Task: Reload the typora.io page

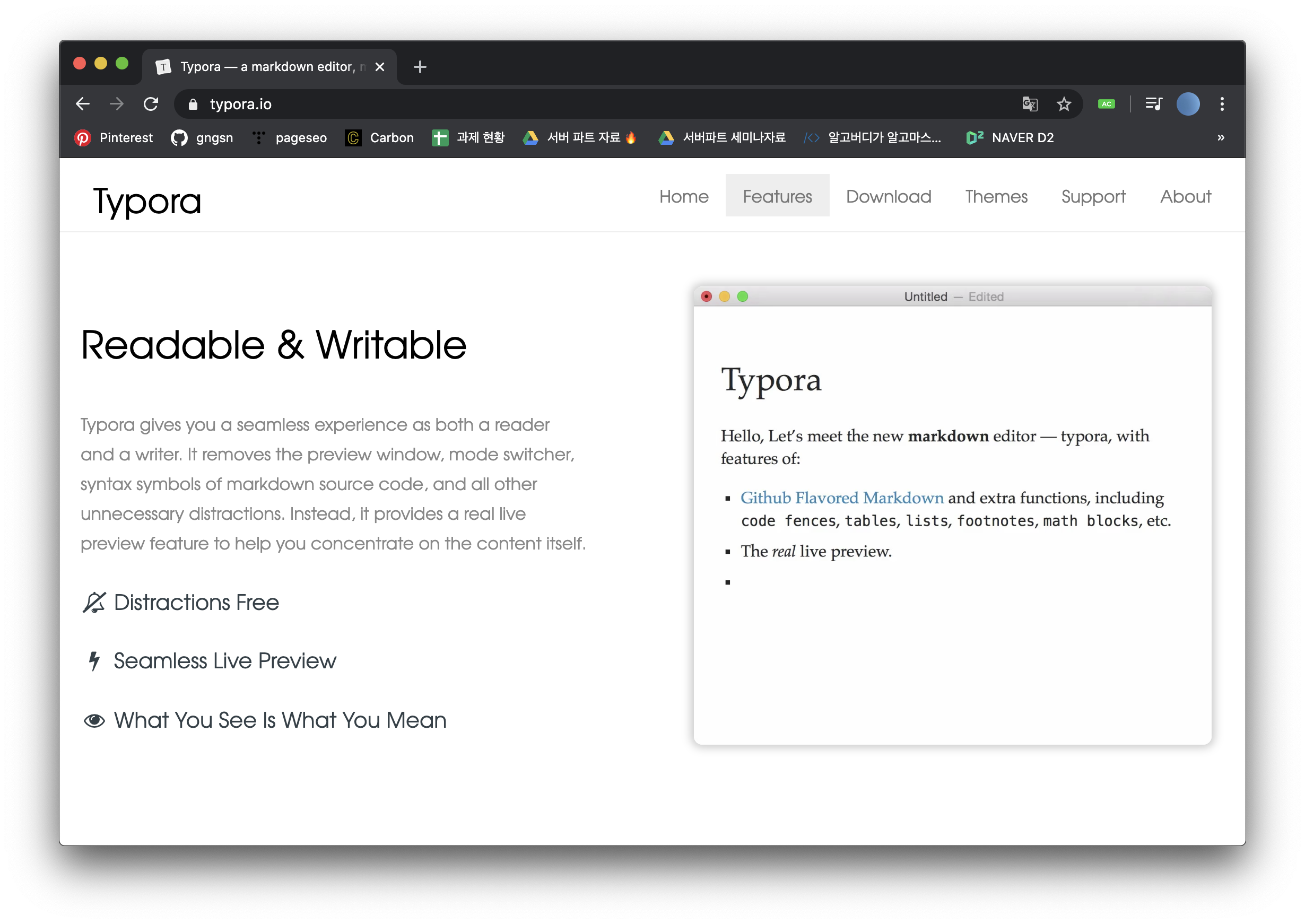Action: point(151,104)
